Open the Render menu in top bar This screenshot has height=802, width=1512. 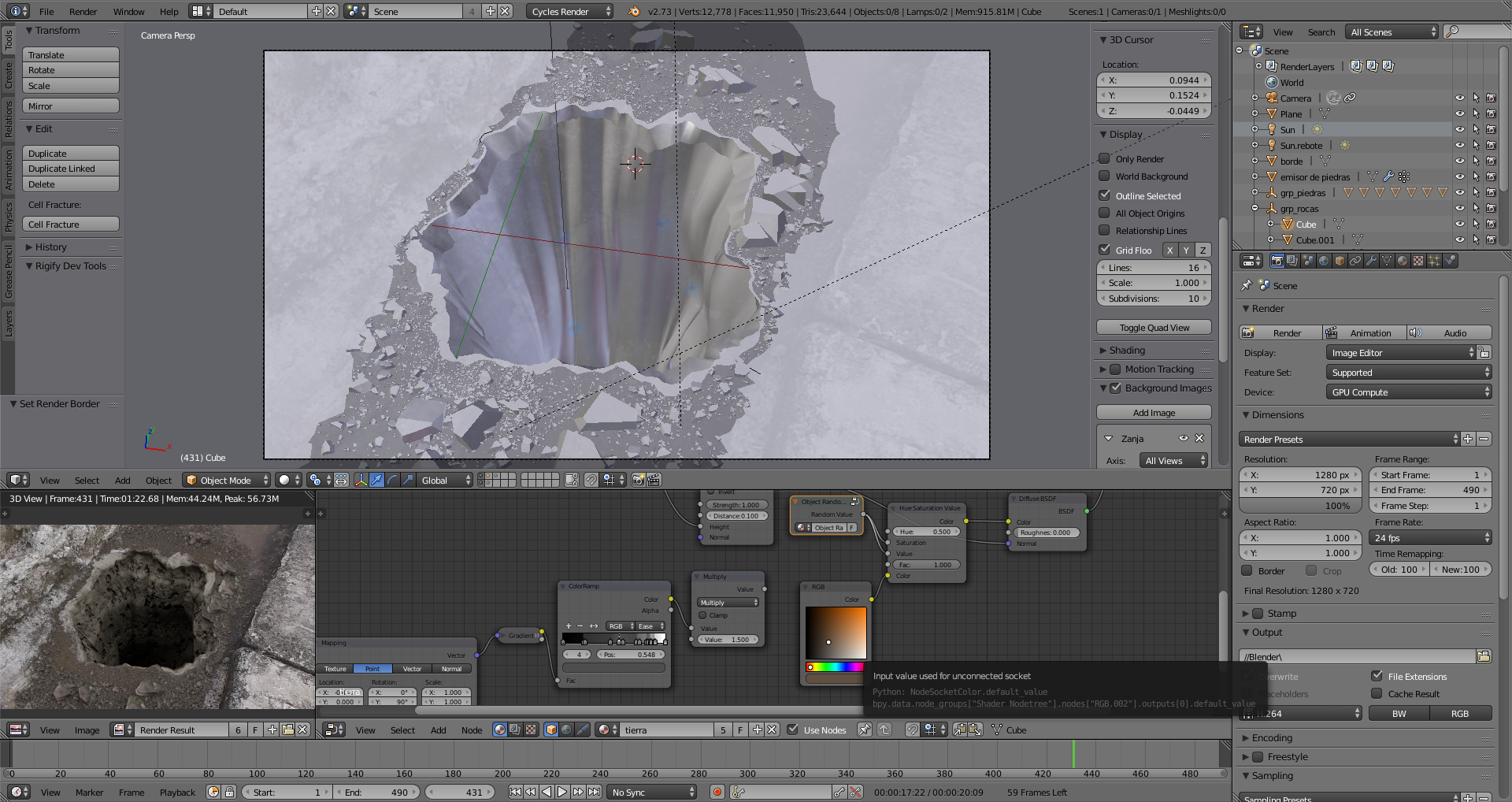click(83, 12)
